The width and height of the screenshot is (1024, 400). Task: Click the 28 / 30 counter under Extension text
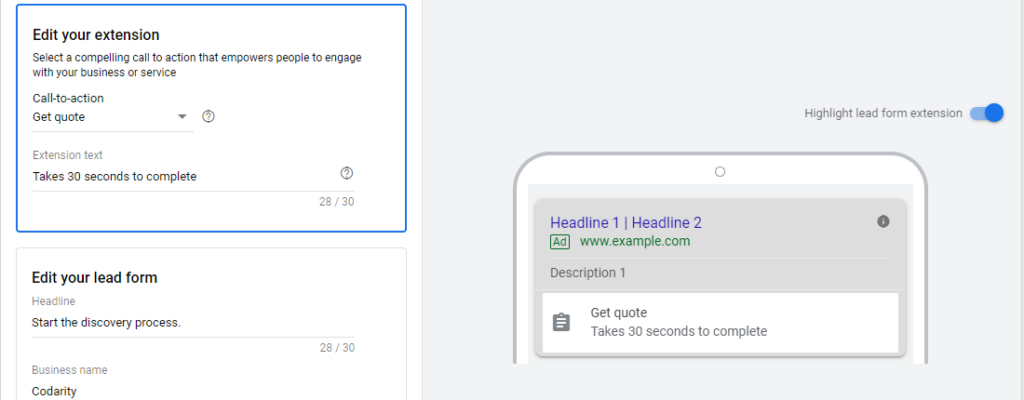[x=337, y=202]
